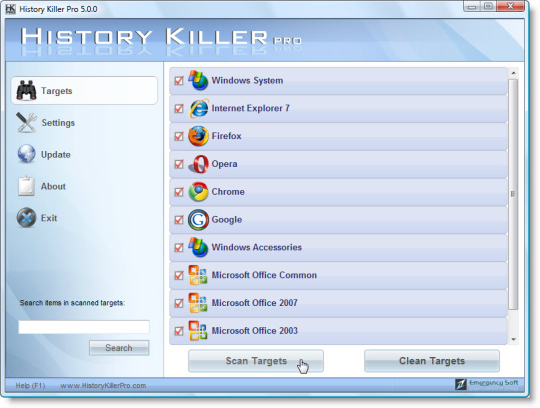This screenshot has height=408, width=540.
Task: Click the Firefox fox icon
Action: click(198, 136)
